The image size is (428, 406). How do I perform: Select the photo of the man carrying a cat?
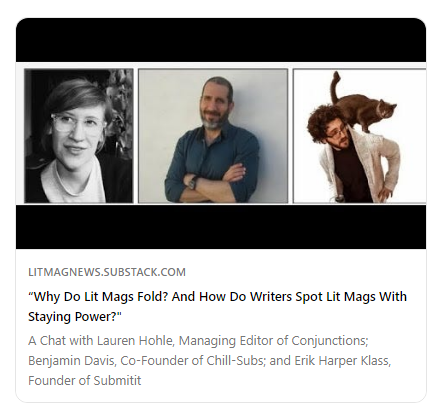(360, 136)
